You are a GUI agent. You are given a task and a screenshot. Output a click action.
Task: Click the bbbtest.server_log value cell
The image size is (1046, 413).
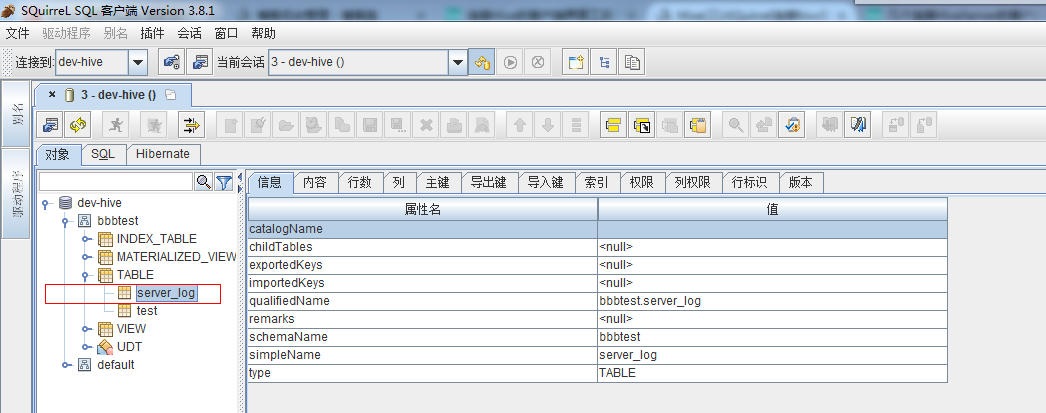[772, 301]
